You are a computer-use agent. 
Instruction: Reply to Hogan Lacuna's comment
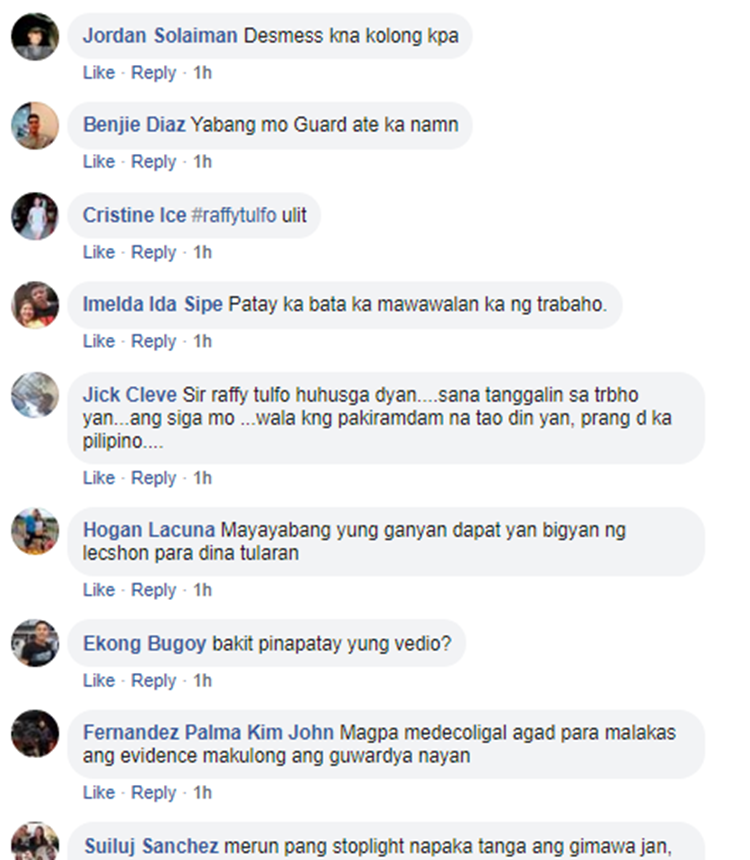click(154, 590)
